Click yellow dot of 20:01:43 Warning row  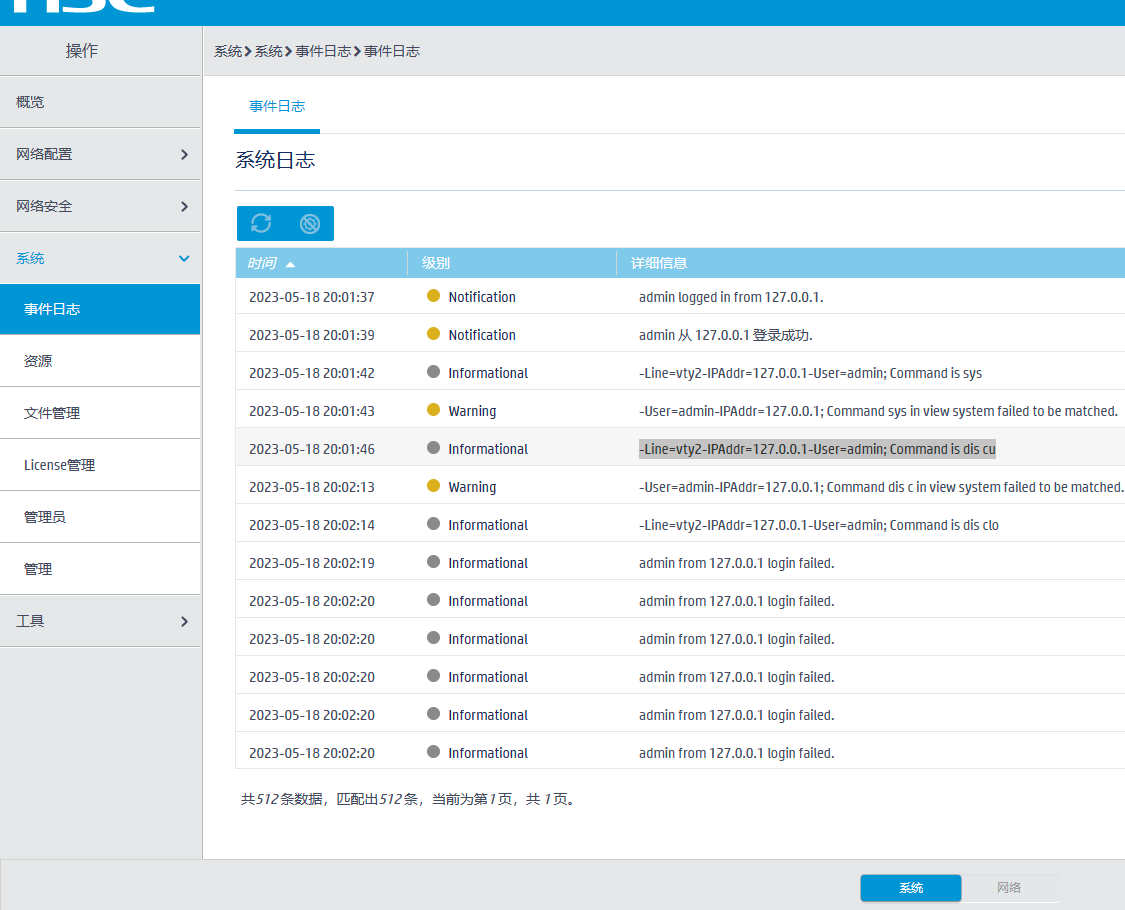coord(433,410)
